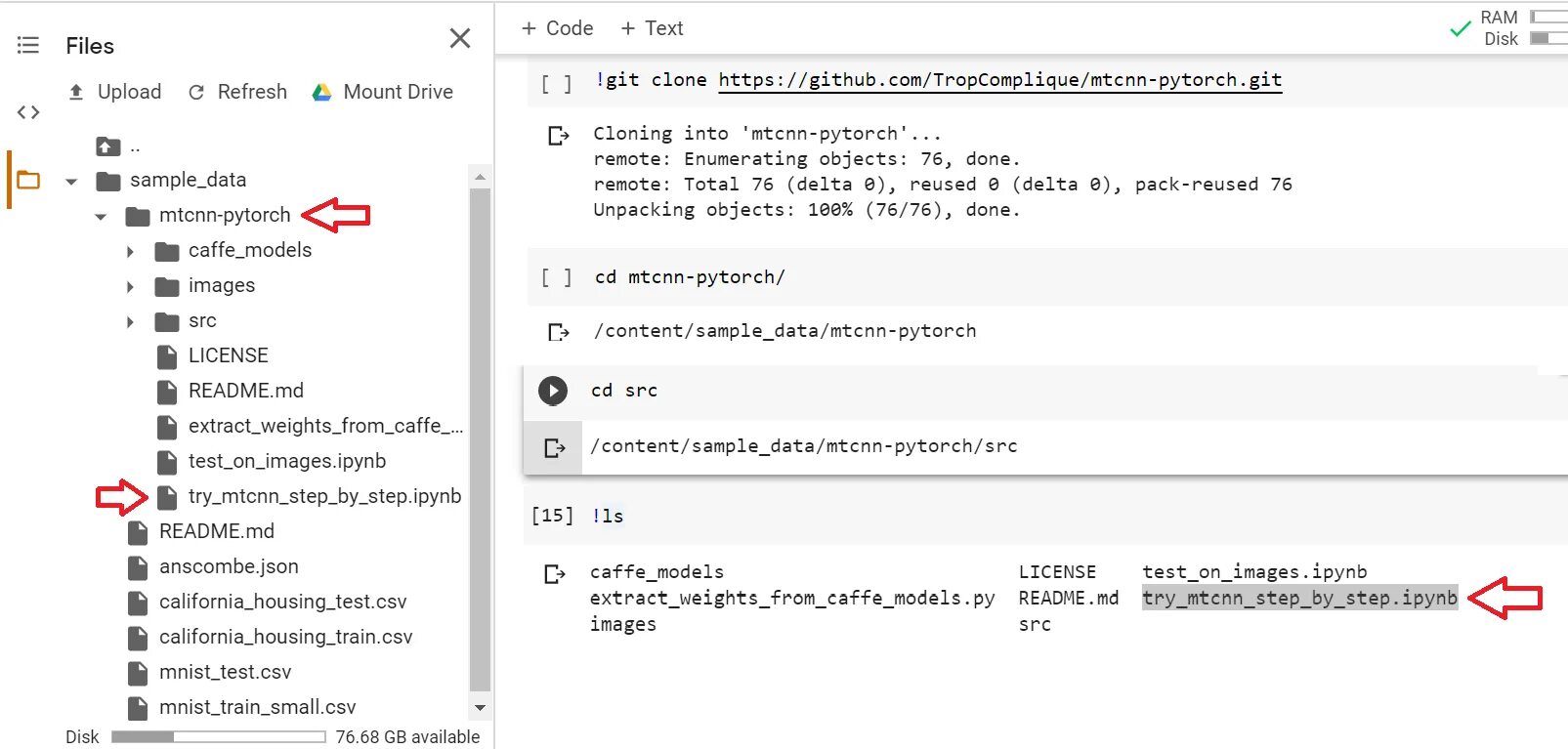This screenshot has width=1568, height=749.
Task: Click the parent directory up-folder icon
Action: 107,146
